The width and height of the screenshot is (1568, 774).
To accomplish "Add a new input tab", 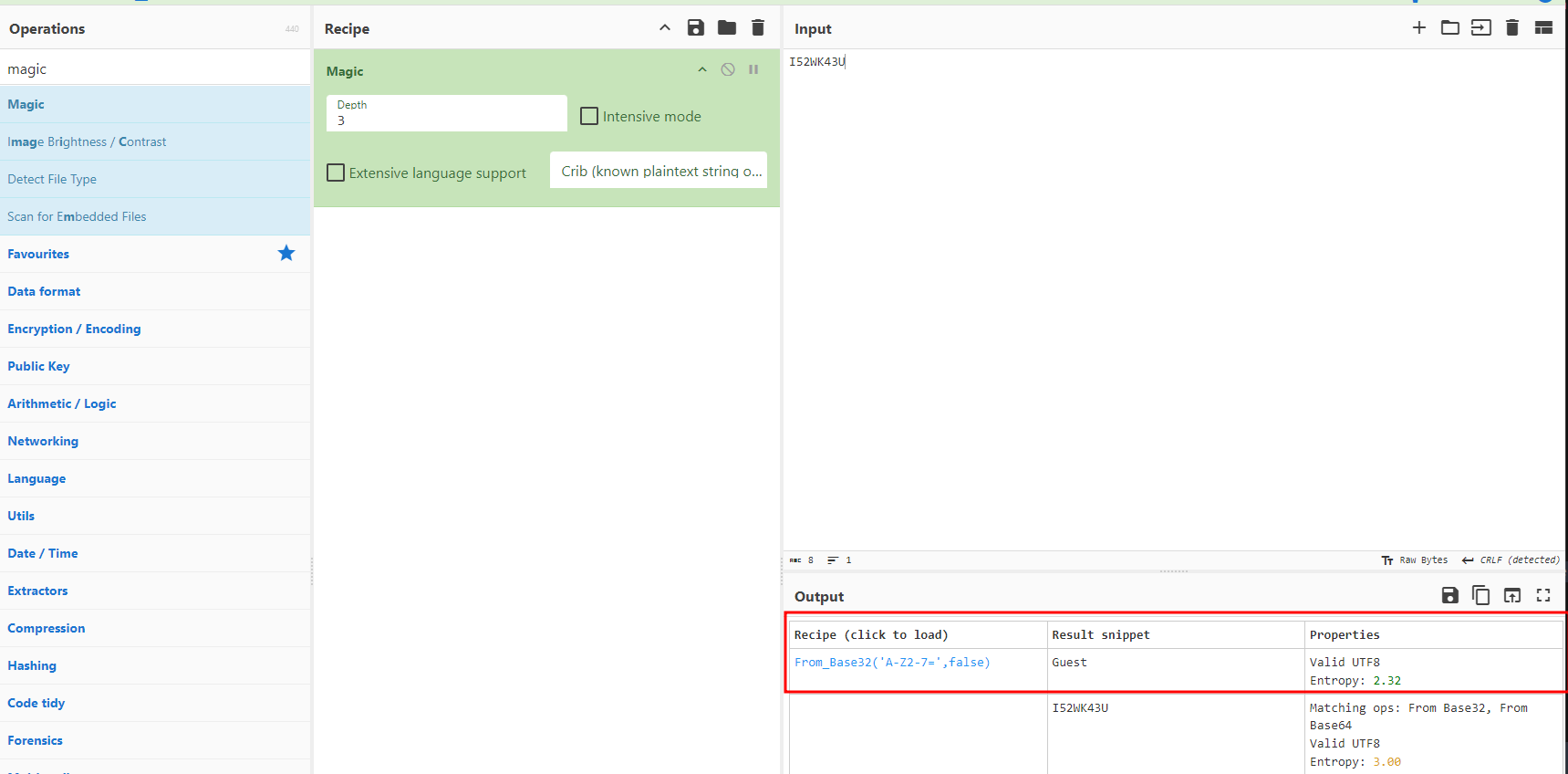I will (x=1419, y=28).
